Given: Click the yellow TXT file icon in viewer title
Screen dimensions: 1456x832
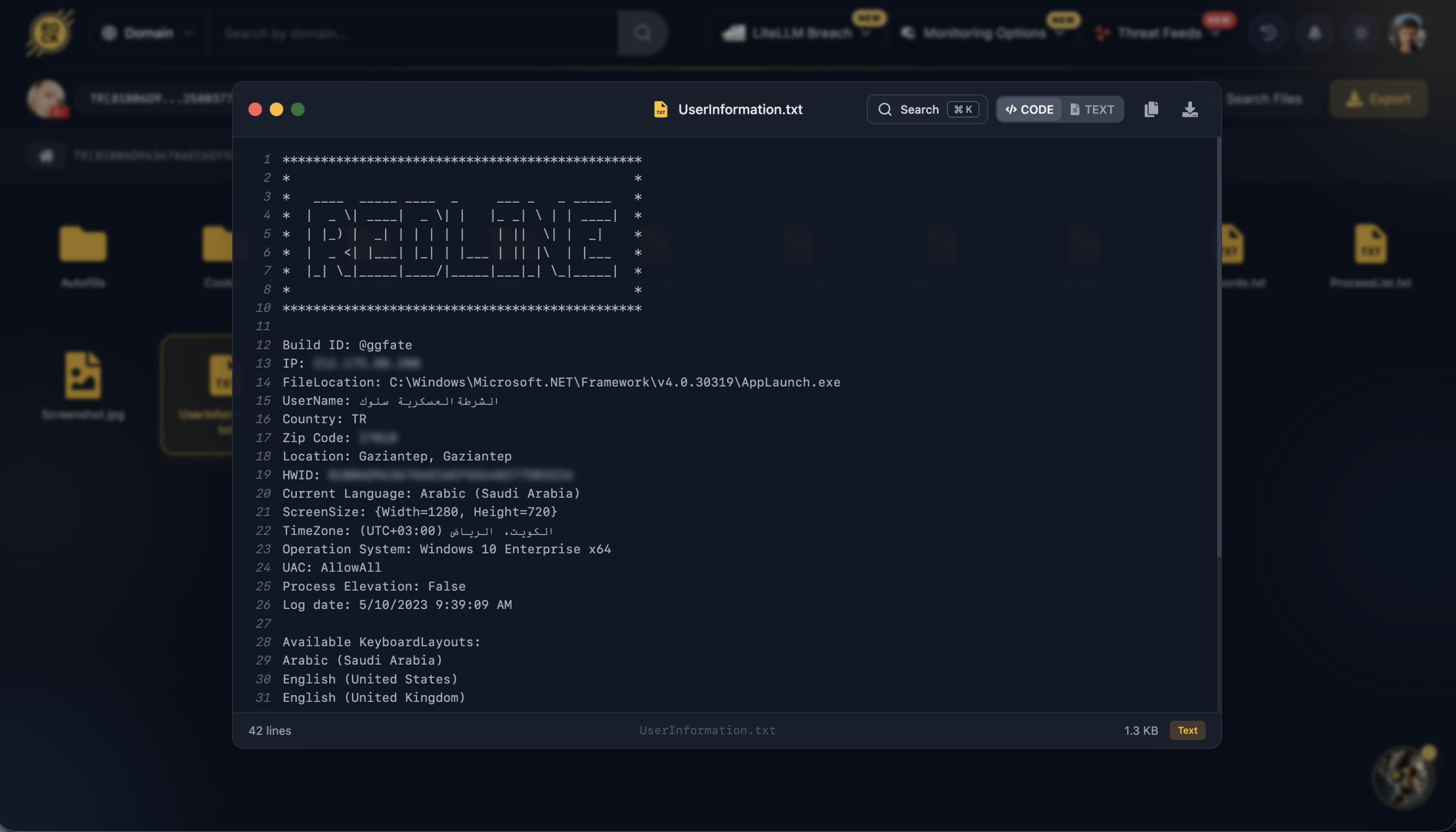Looking at the screenshot, I should (660, 109).
